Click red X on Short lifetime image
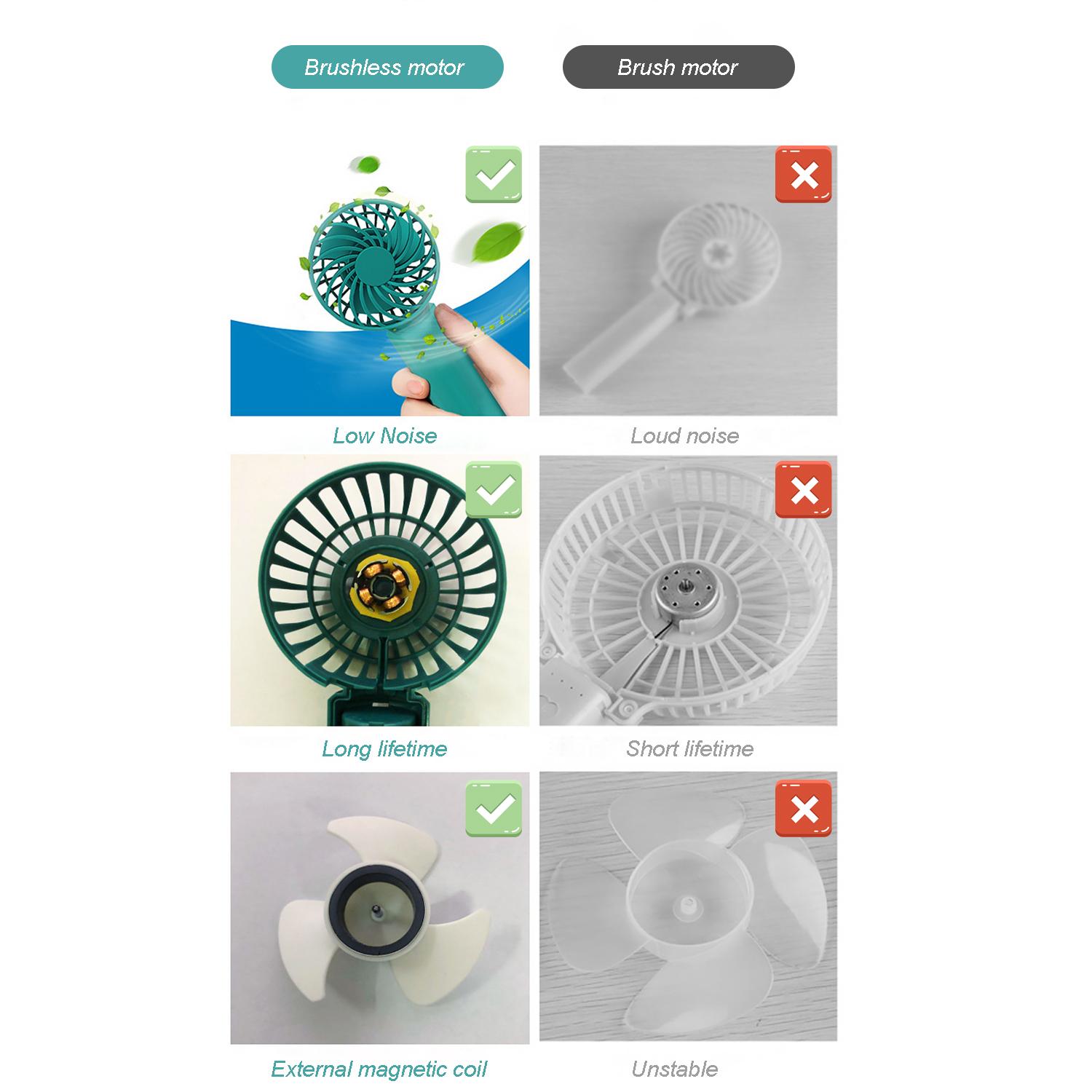Viewport: 1092px width, 1092px height. tap(804, 490)
